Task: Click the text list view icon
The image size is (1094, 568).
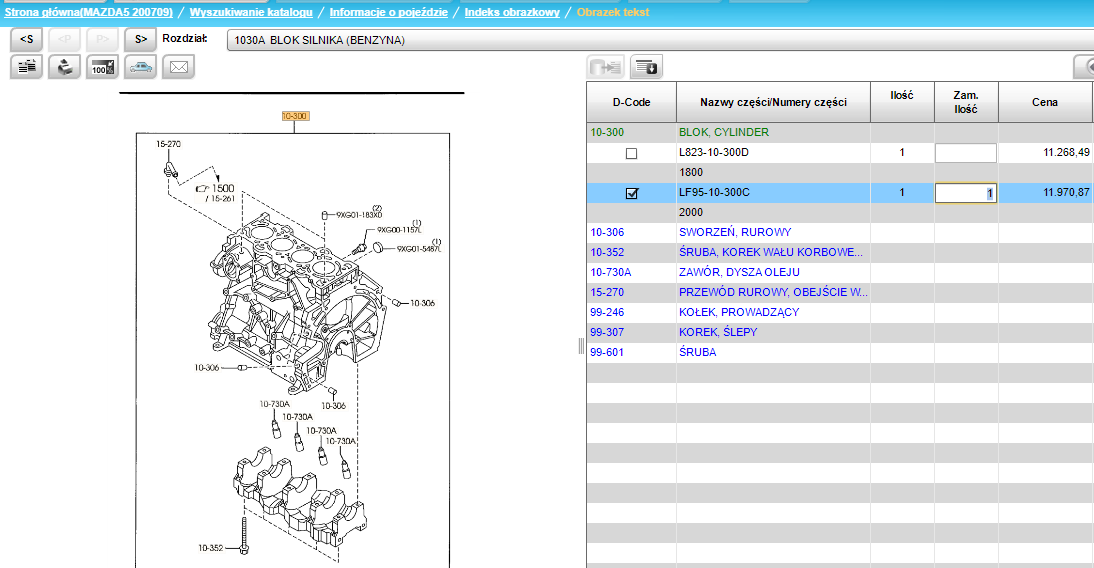Action: click(x=26, y=67)
